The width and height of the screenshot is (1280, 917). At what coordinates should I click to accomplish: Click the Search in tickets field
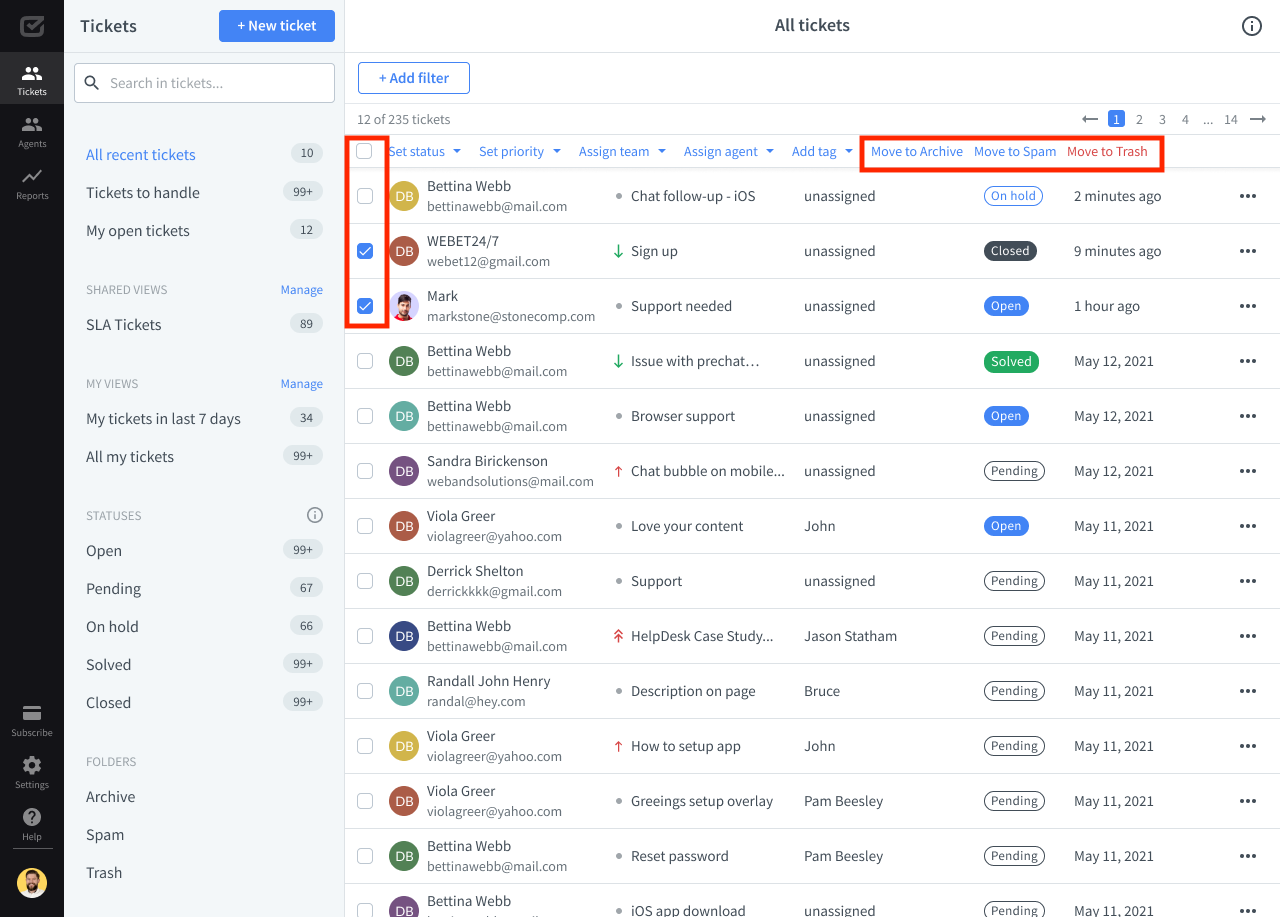click(x=204, y=83)
